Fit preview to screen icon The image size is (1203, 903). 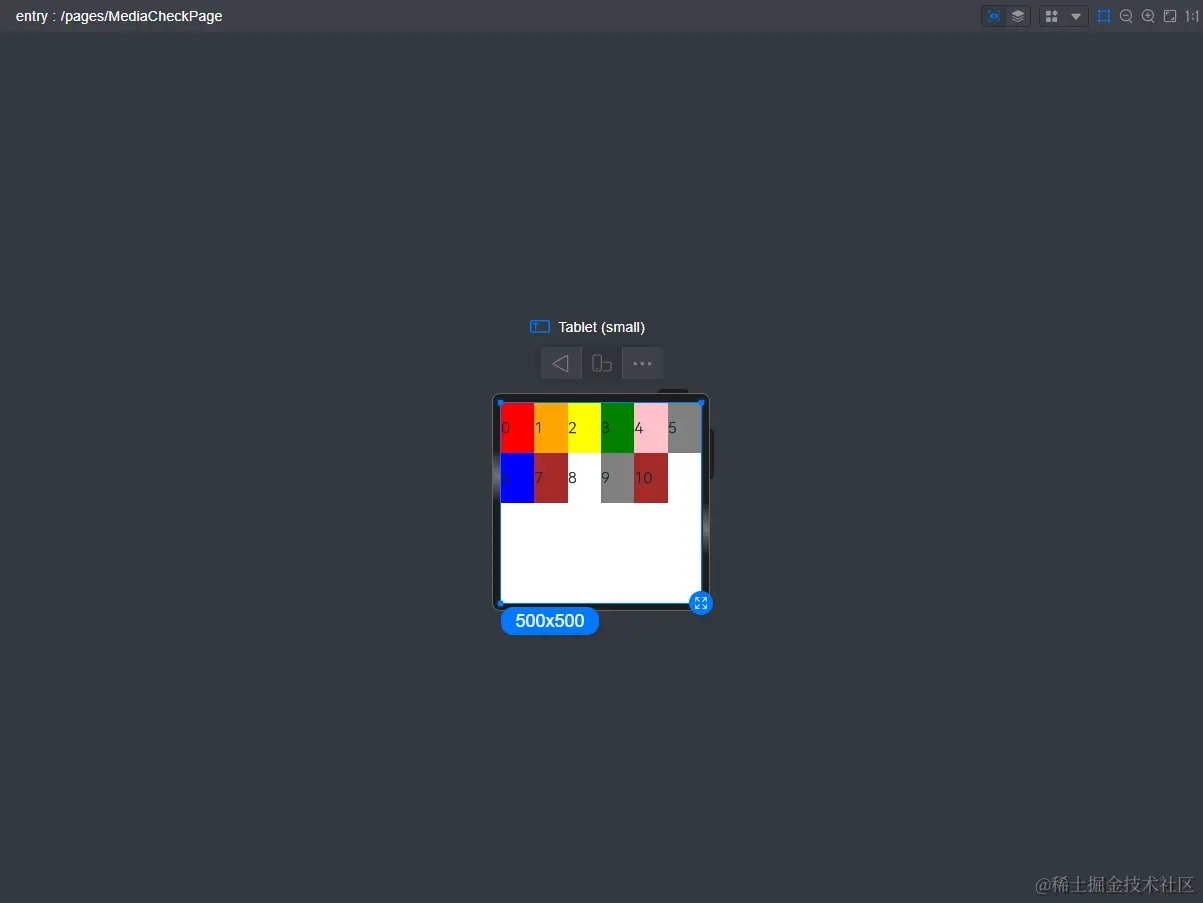(x=1170, y=16)
